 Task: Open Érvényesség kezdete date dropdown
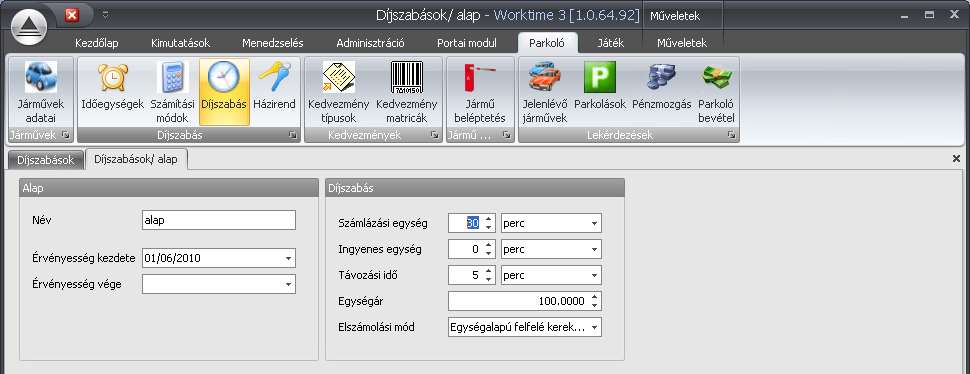pos(288,258)
